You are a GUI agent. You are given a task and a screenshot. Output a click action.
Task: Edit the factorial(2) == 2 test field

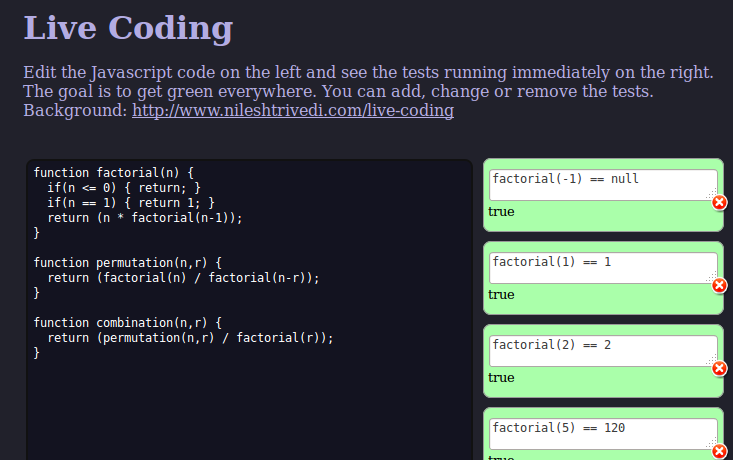(603, 351)
